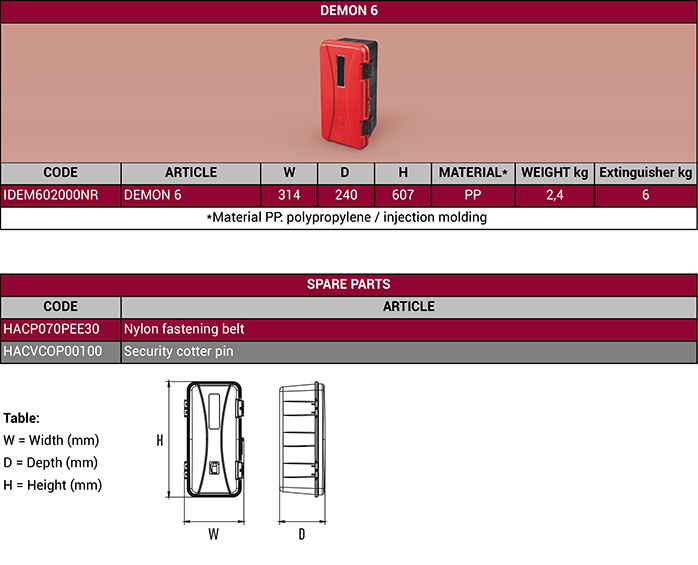Select material value PP
Viewport: 698px width, 565px height.
[473, 195]
